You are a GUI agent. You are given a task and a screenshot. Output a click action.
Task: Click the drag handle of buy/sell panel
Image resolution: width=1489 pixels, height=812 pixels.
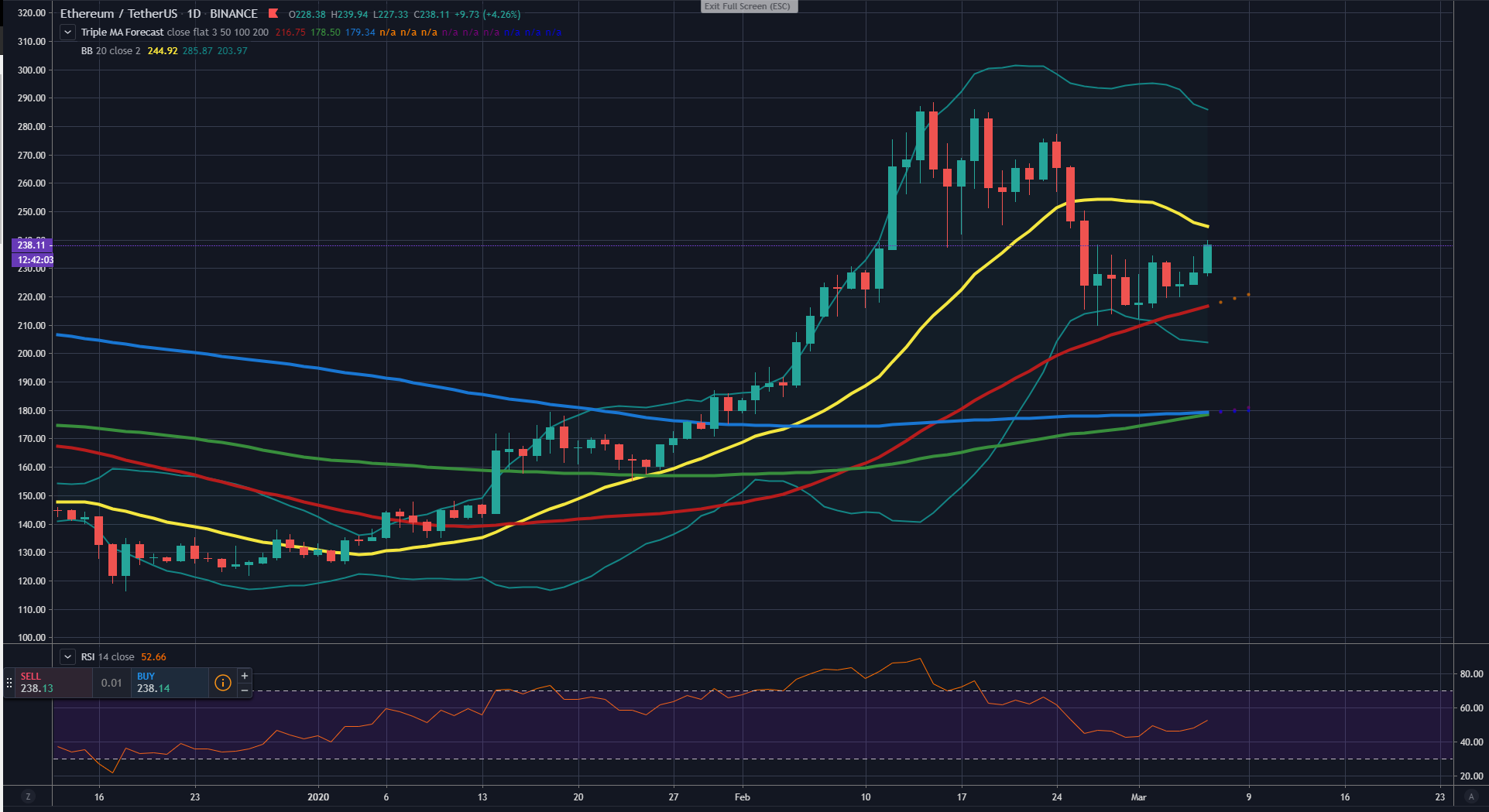[9, 683]
